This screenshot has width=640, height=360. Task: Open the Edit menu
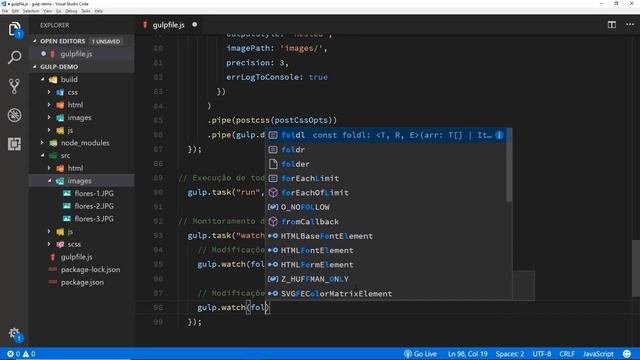tap(15, 11)
